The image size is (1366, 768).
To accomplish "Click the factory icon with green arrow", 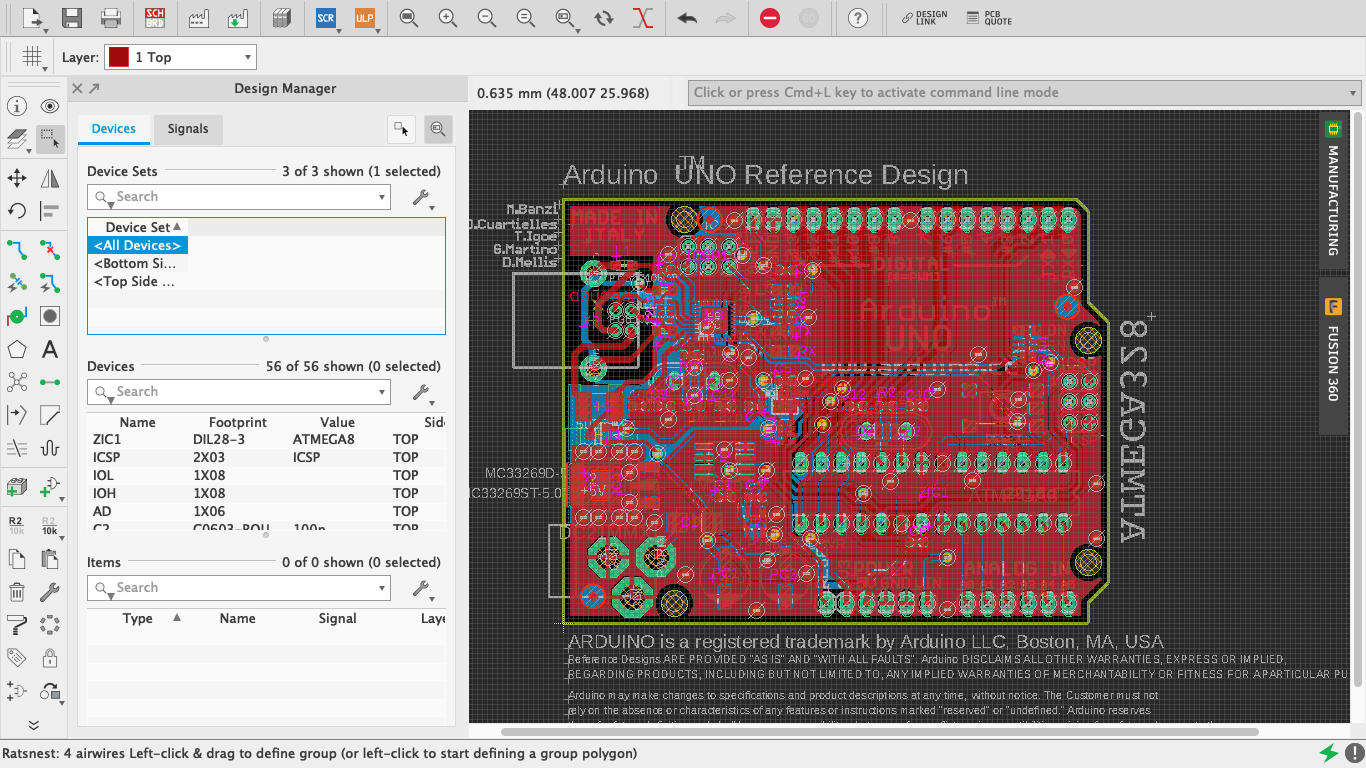I will pyautogui.click(x=237, y=18).
